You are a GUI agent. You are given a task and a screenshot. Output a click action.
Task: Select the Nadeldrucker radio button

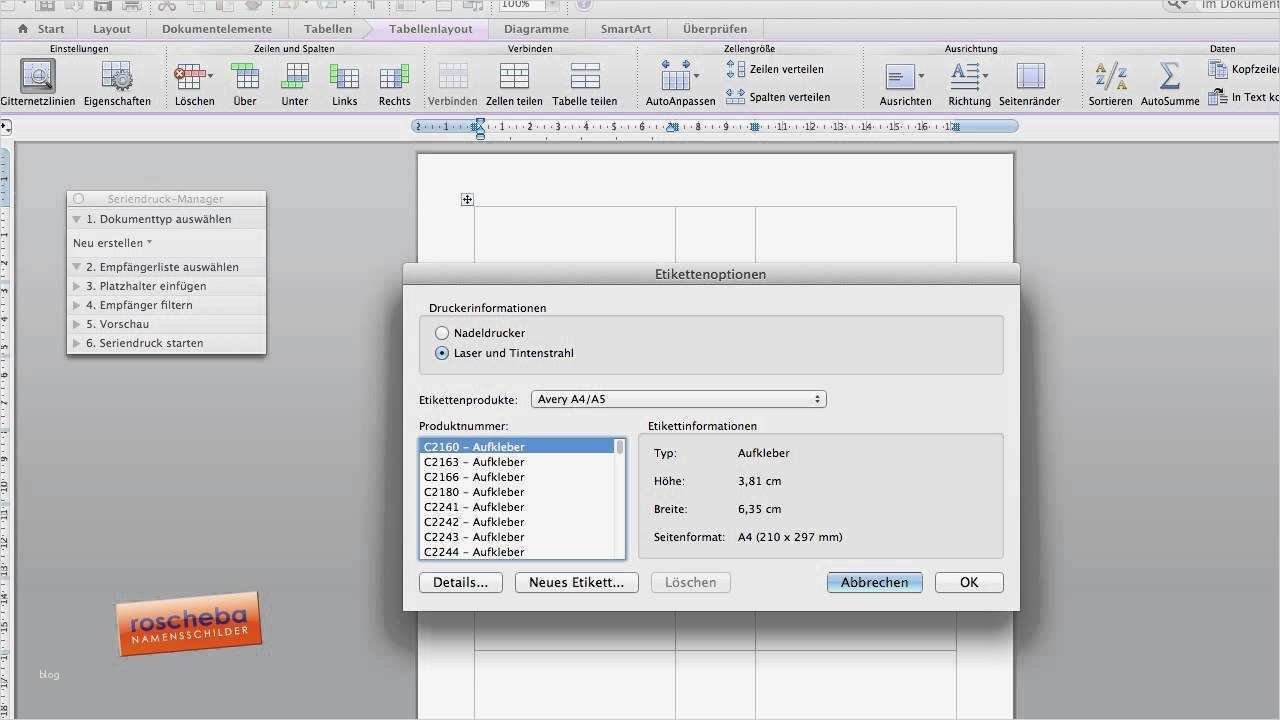(x=442, y=333)
